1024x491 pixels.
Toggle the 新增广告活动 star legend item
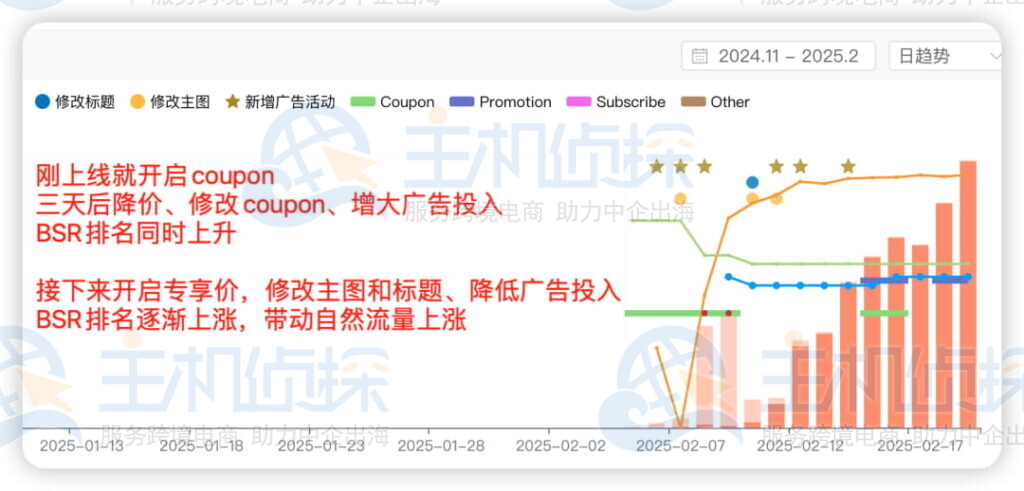(x=280, y=102)
